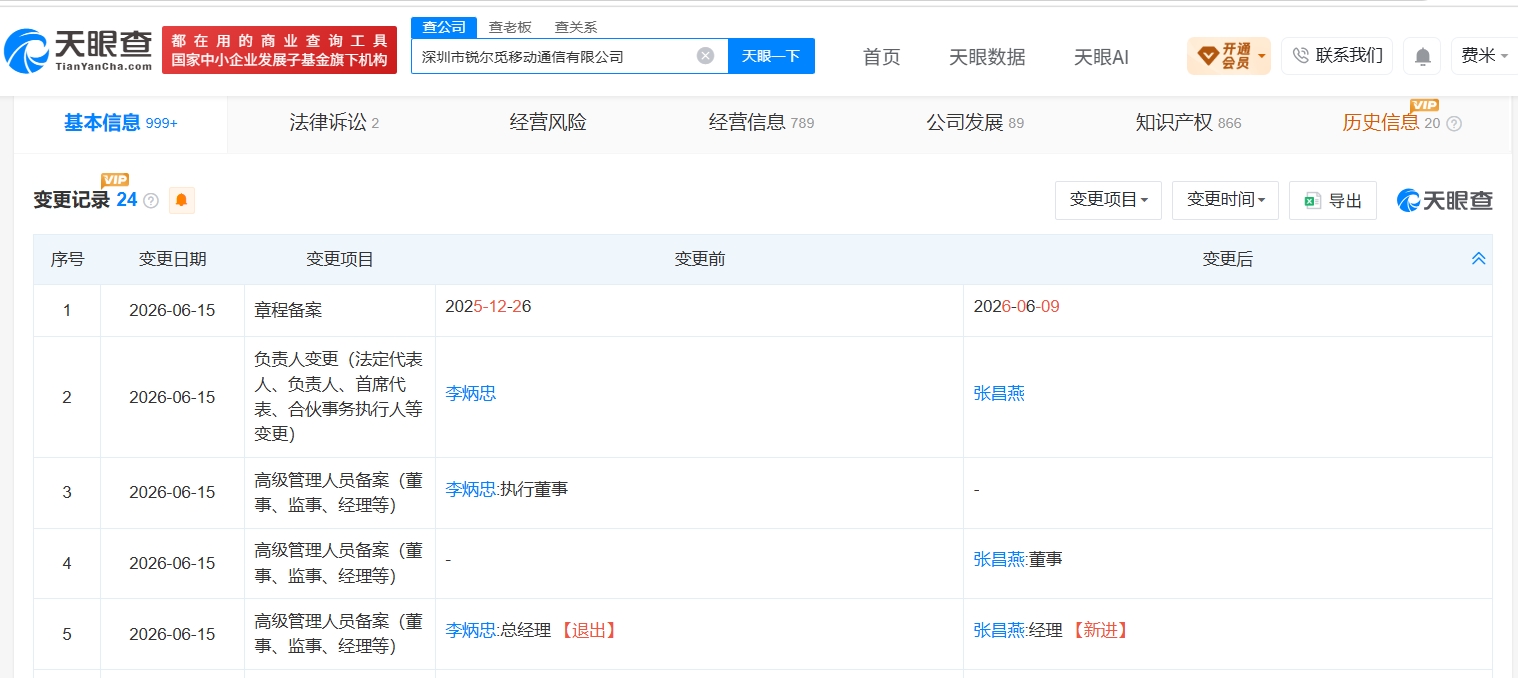This screenshot has height=678, width=1518.
Task: Open 张昌燕 profile link in row 2
Action: pos(999,394)
